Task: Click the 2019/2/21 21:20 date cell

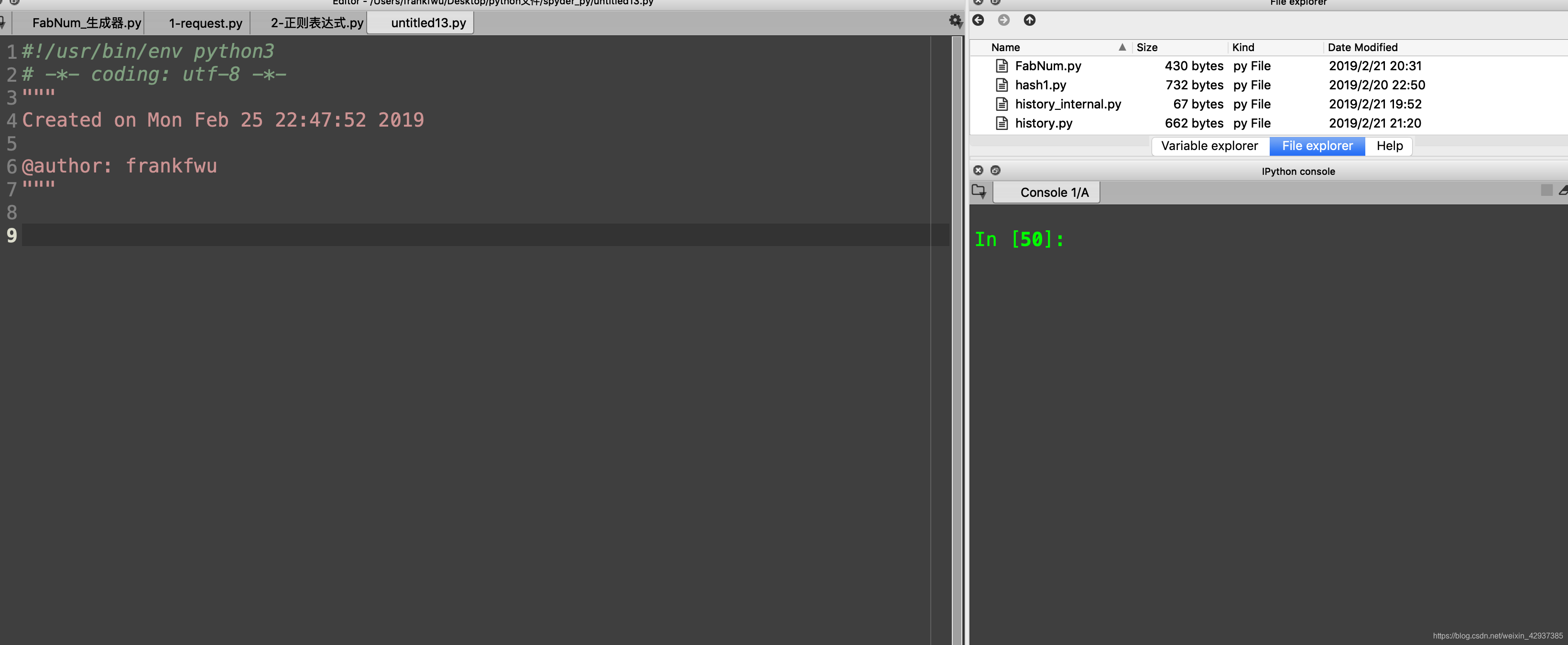Action: click(1375, 123)
